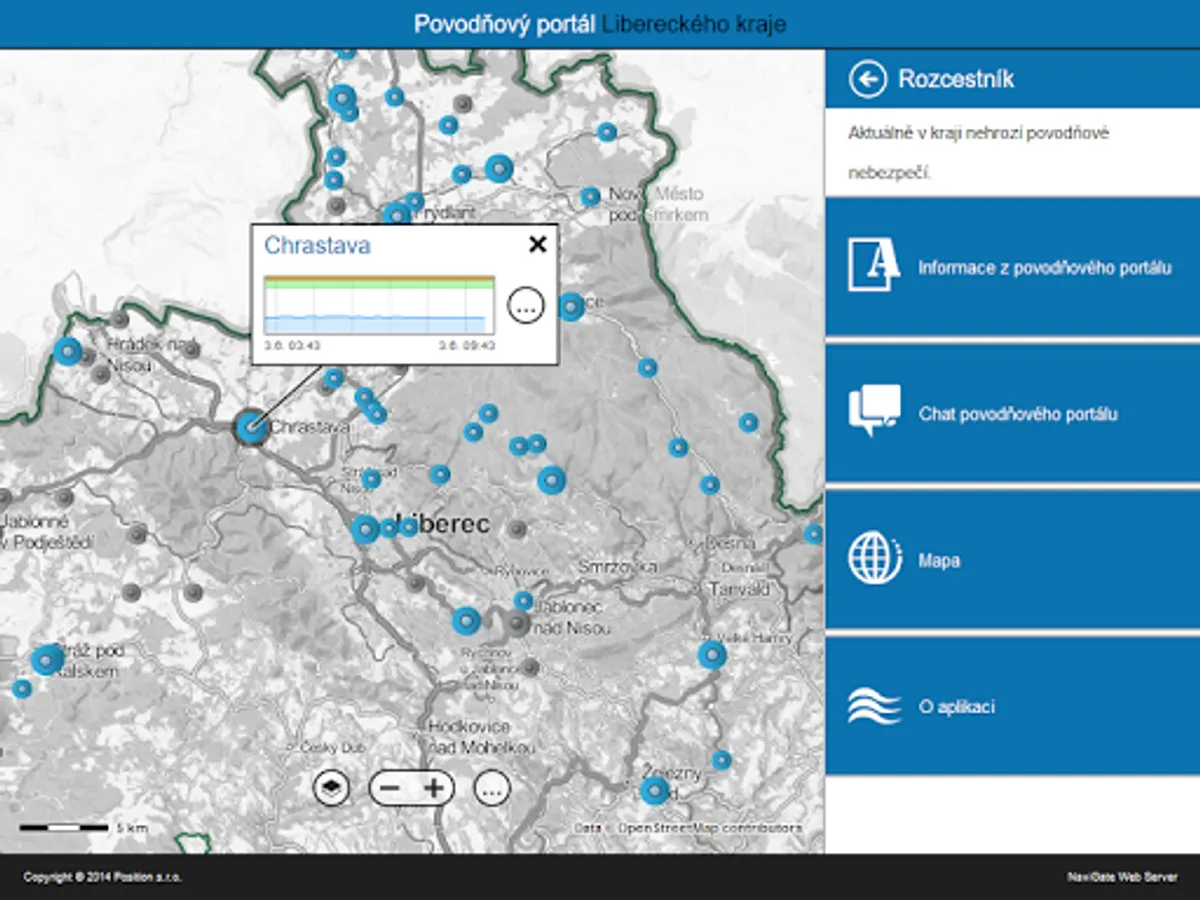Image resolution: width=1200 pixels, height=900 pixels.
Task: Click the waves icon for O aplikaci
Action: pos(874,706)
